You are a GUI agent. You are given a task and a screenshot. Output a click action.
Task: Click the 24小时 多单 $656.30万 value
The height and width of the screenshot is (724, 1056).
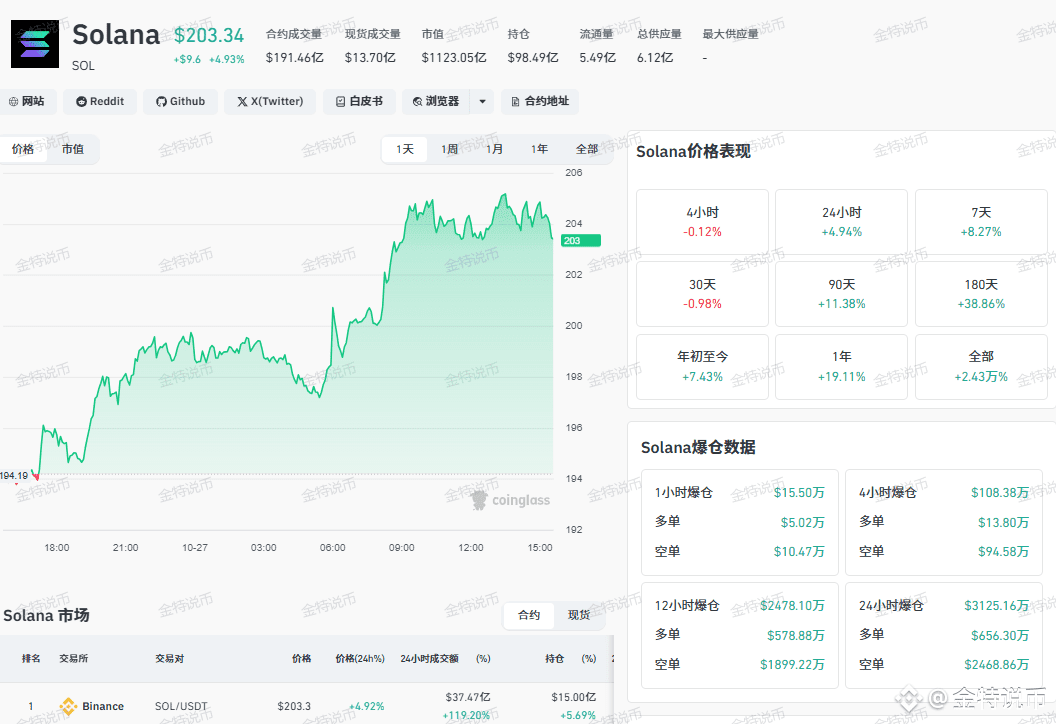click(999, 635)
